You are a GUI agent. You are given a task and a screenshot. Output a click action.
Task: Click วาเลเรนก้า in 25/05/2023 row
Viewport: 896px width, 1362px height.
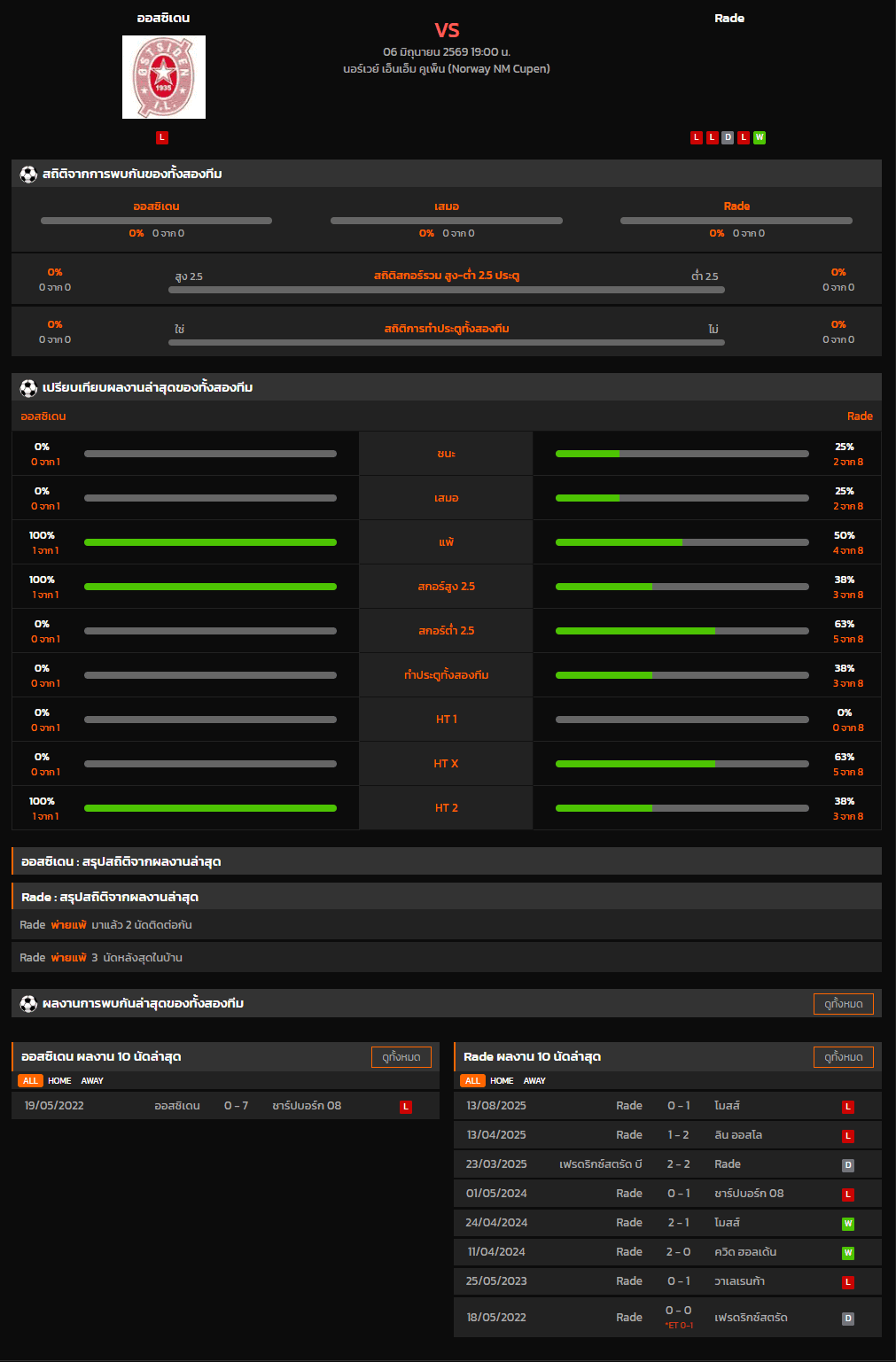pos(740,1281)
